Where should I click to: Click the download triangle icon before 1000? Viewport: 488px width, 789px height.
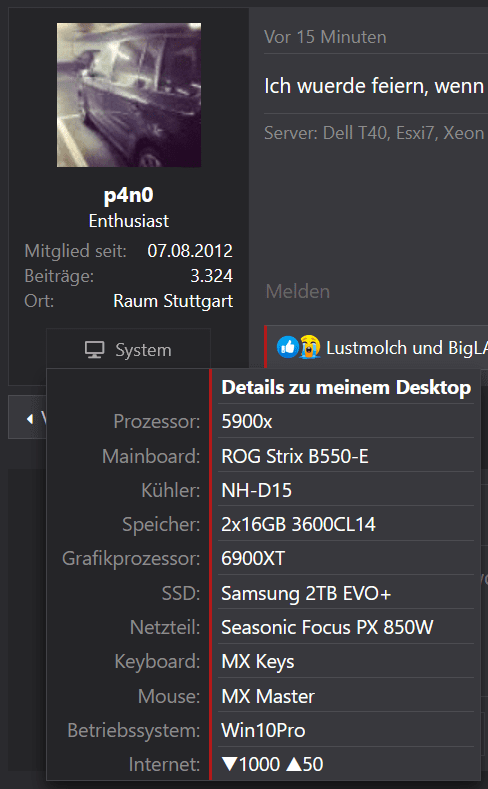pos(229,764)
